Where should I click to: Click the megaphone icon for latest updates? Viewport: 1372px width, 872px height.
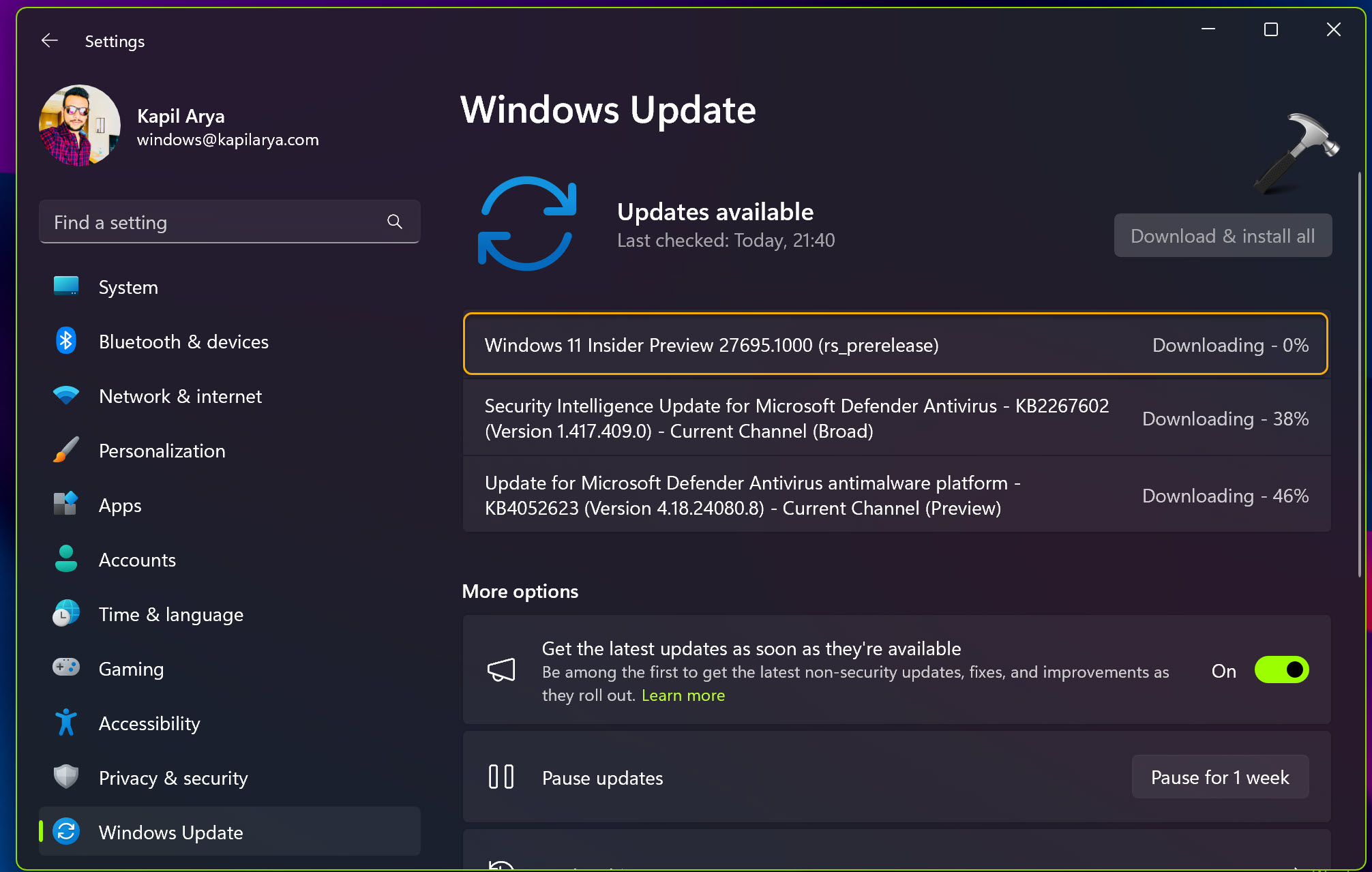pyautogui.click(x=501, y=670)
